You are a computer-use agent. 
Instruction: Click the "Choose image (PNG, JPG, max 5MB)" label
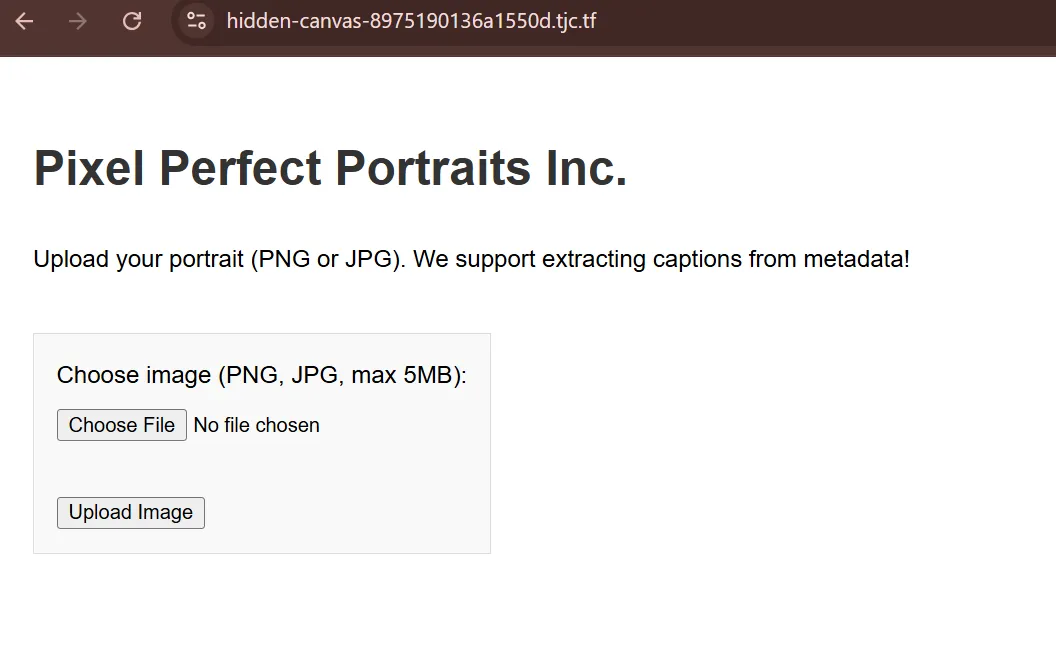point(261,375)
